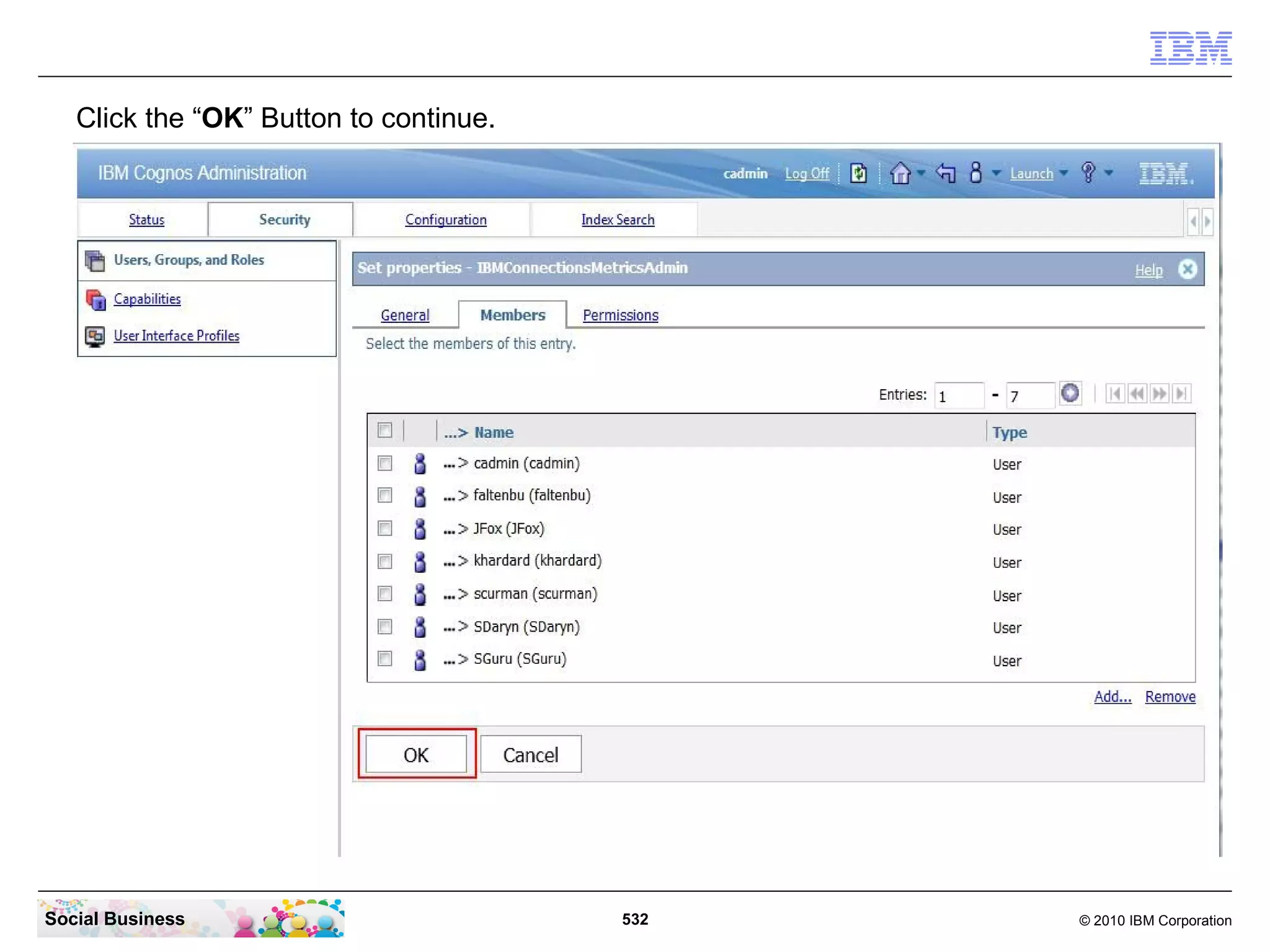
Task: Click the Launch menu link
Action: coord(1031,174)
